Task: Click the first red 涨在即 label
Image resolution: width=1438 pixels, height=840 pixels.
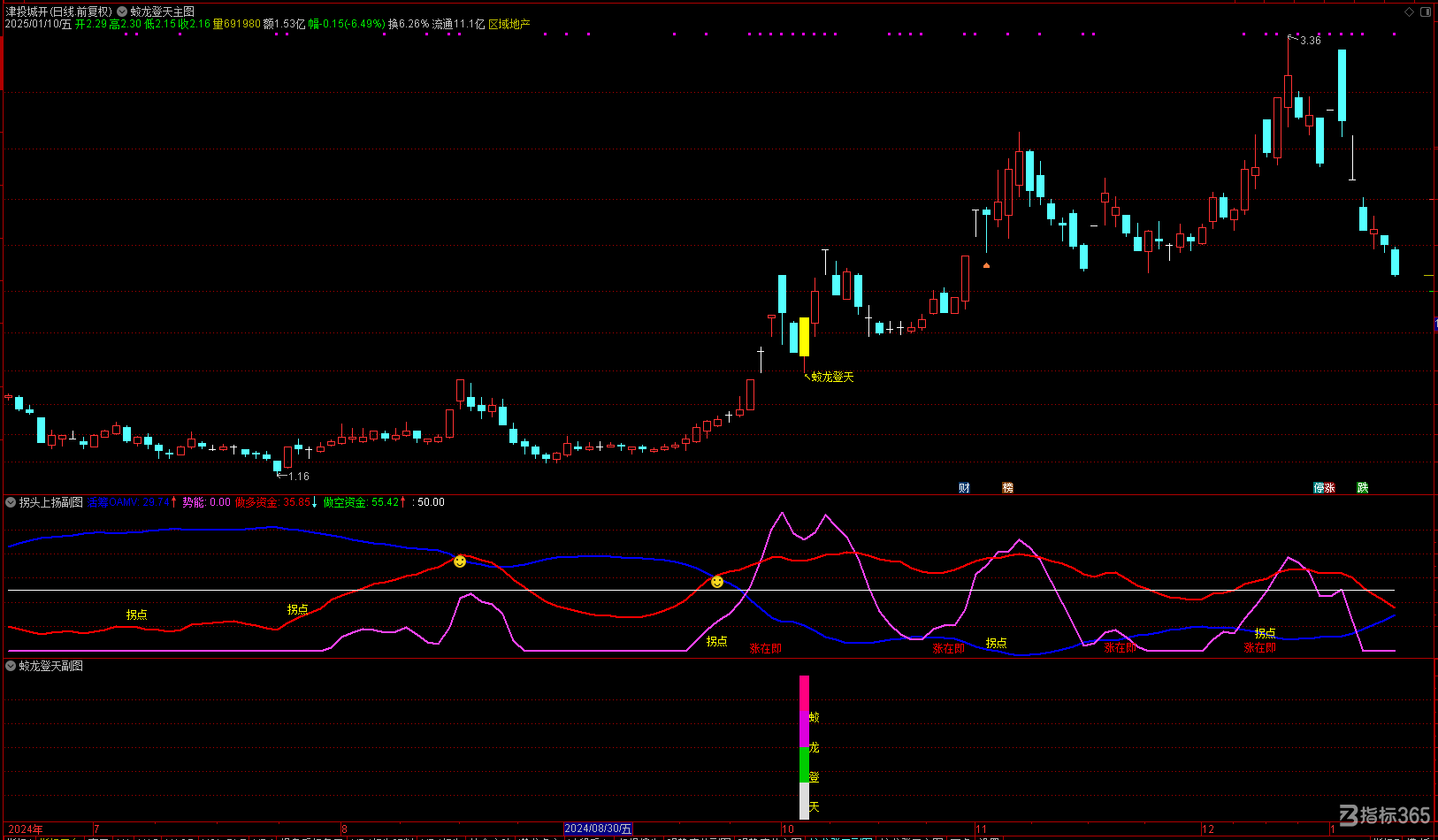Action: tap(766, 649)
